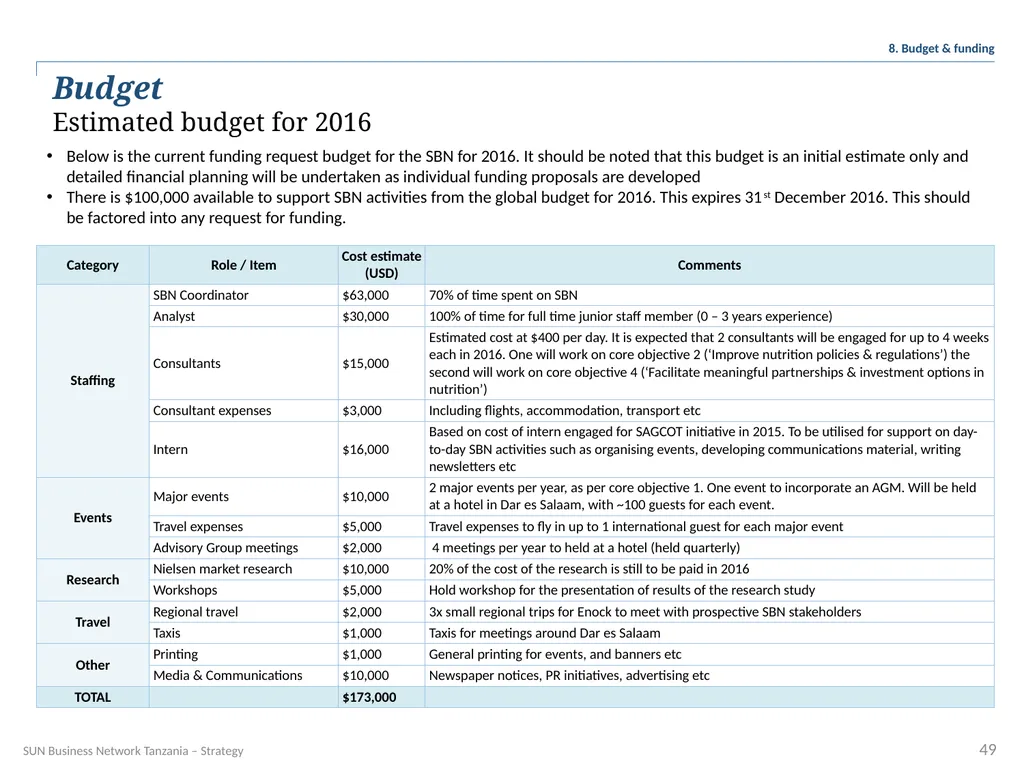
Task: Click the 'Consultant expenses' item cell
Action: click(x=244, y=411)
